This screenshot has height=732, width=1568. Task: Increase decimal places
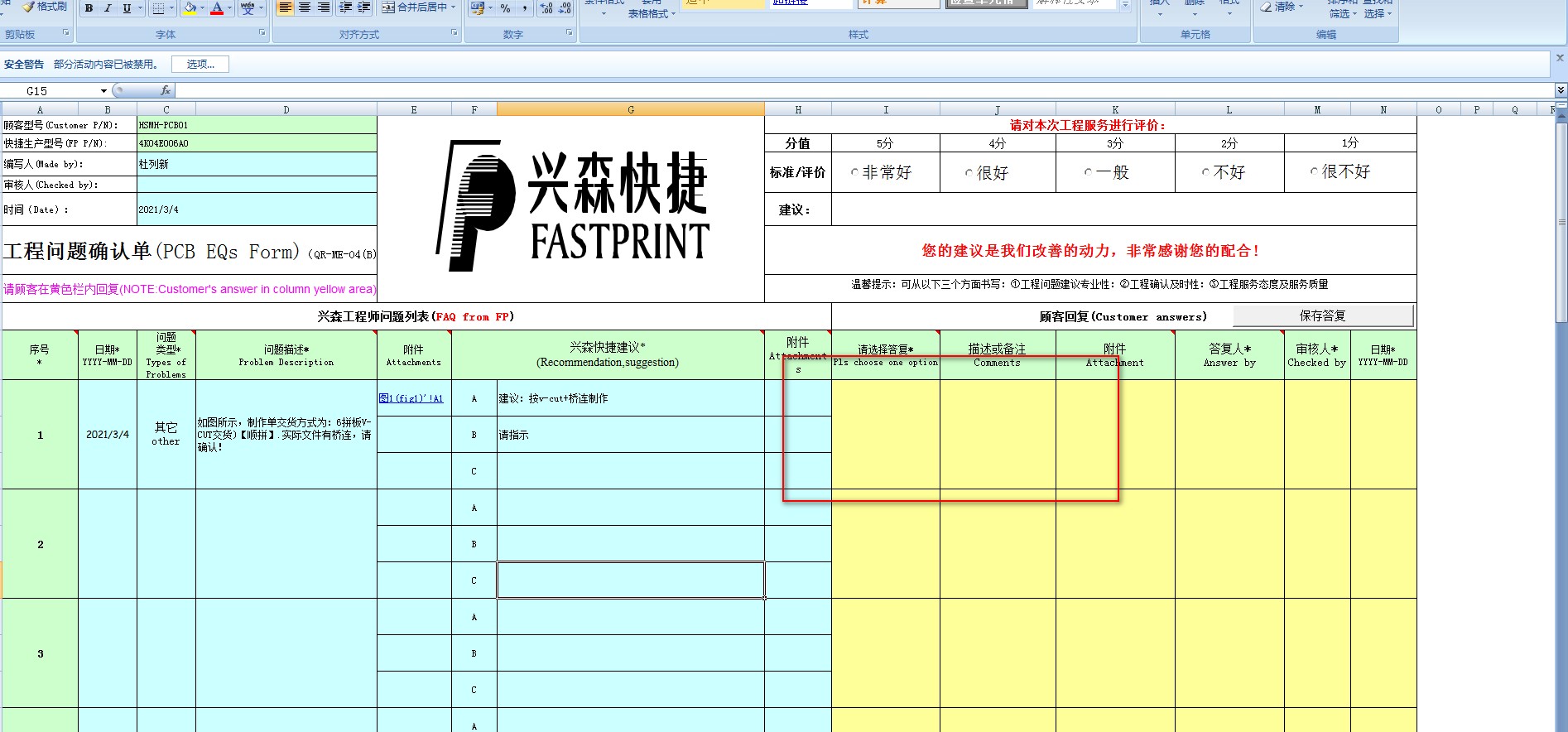pyautogui.click(x=546, y=8)
